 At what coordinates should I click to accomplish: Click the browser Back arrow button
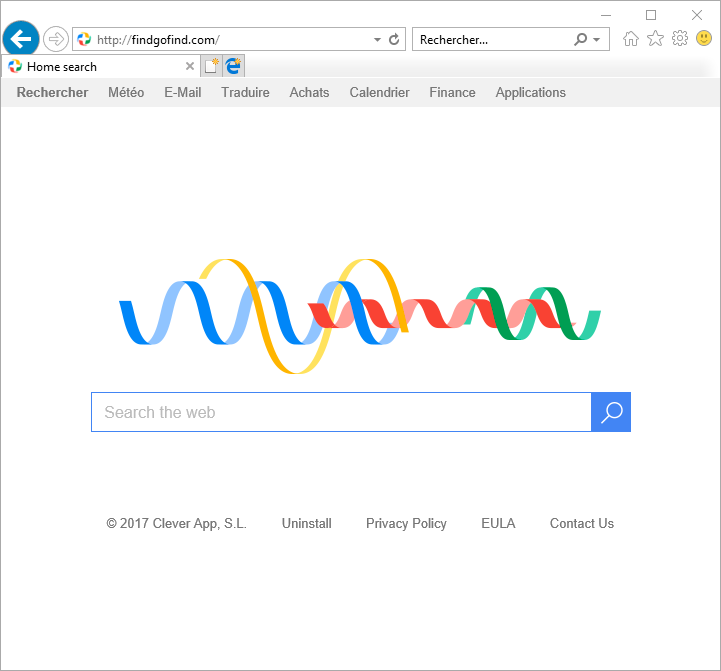pyautogui.click(x=21, y=39)
